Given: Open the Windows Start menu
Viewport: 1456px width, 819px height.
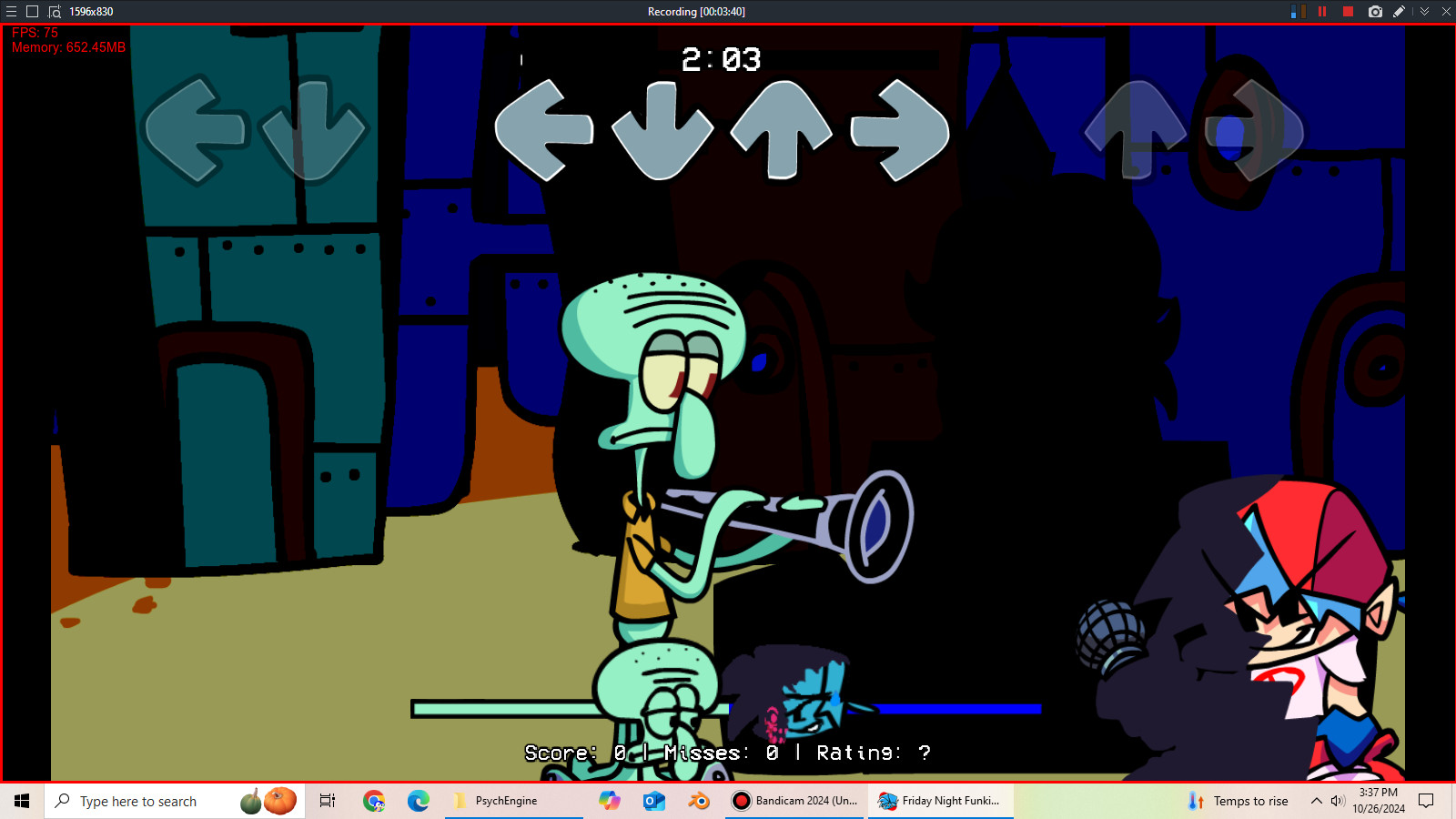Looking at the screenshot, I should tap(22, 801).
